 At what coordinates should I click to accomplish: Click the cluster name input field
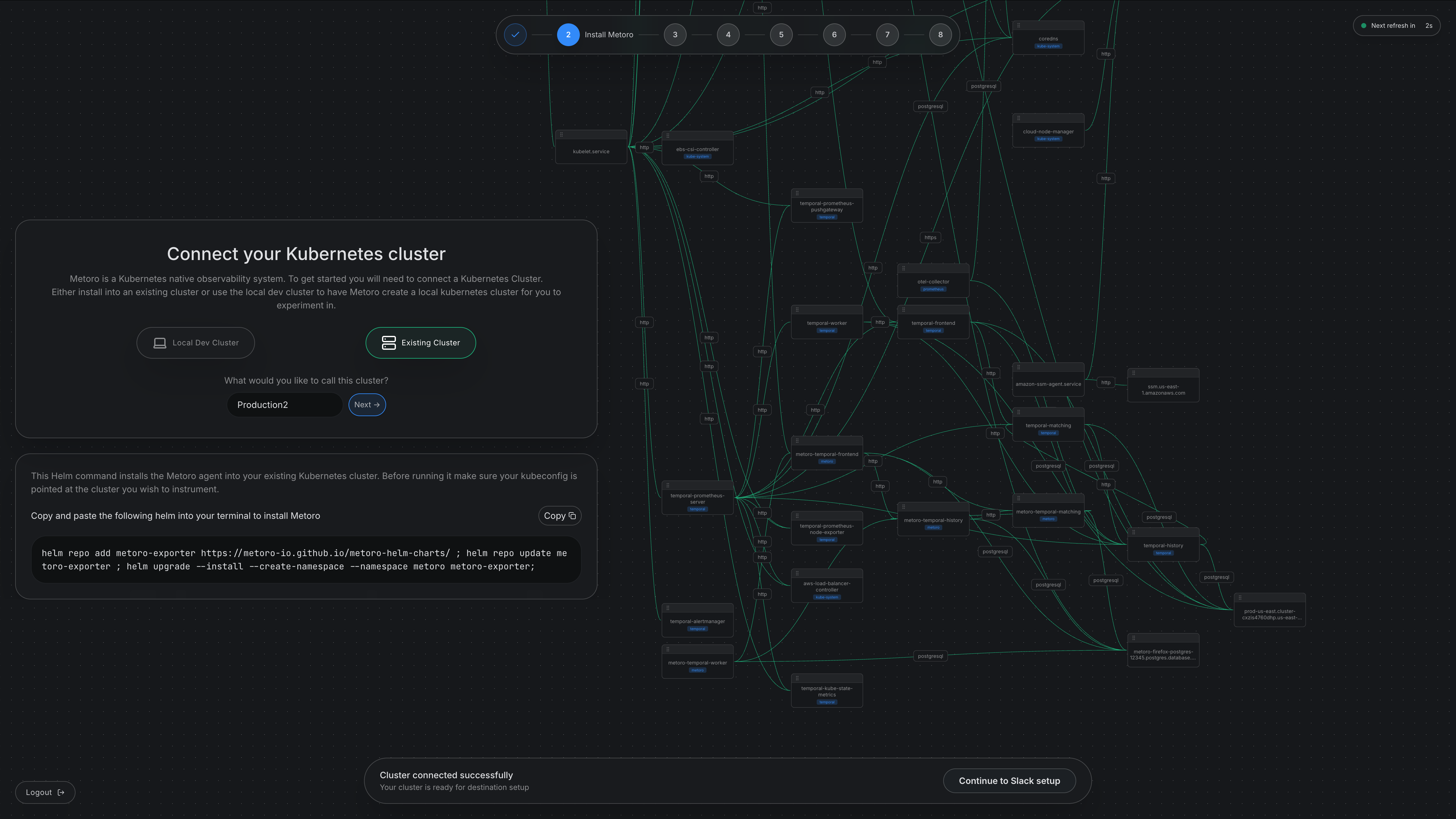[285, 405]
